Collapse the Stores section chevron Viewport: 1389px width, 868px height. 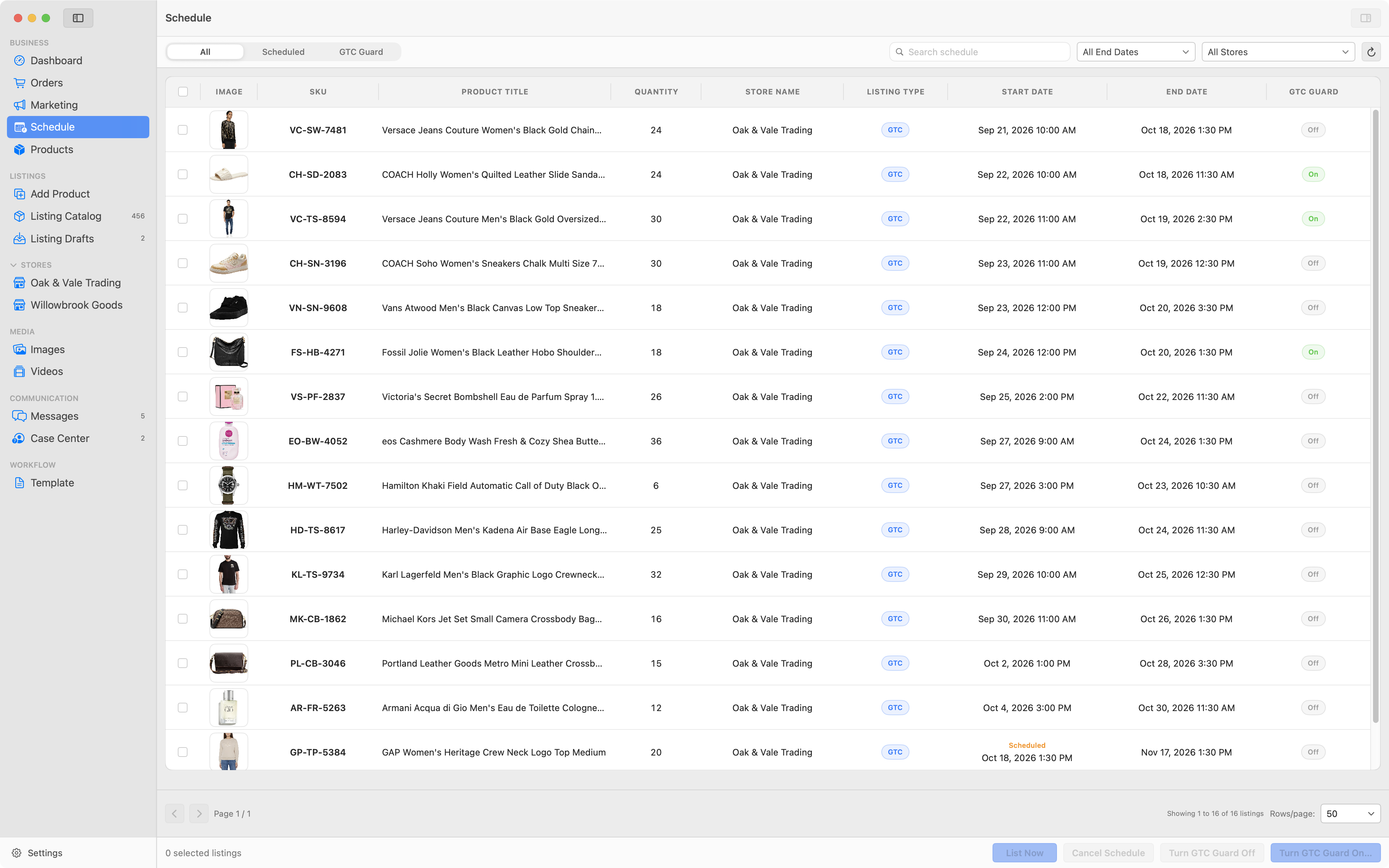click(x=13, y=265)
